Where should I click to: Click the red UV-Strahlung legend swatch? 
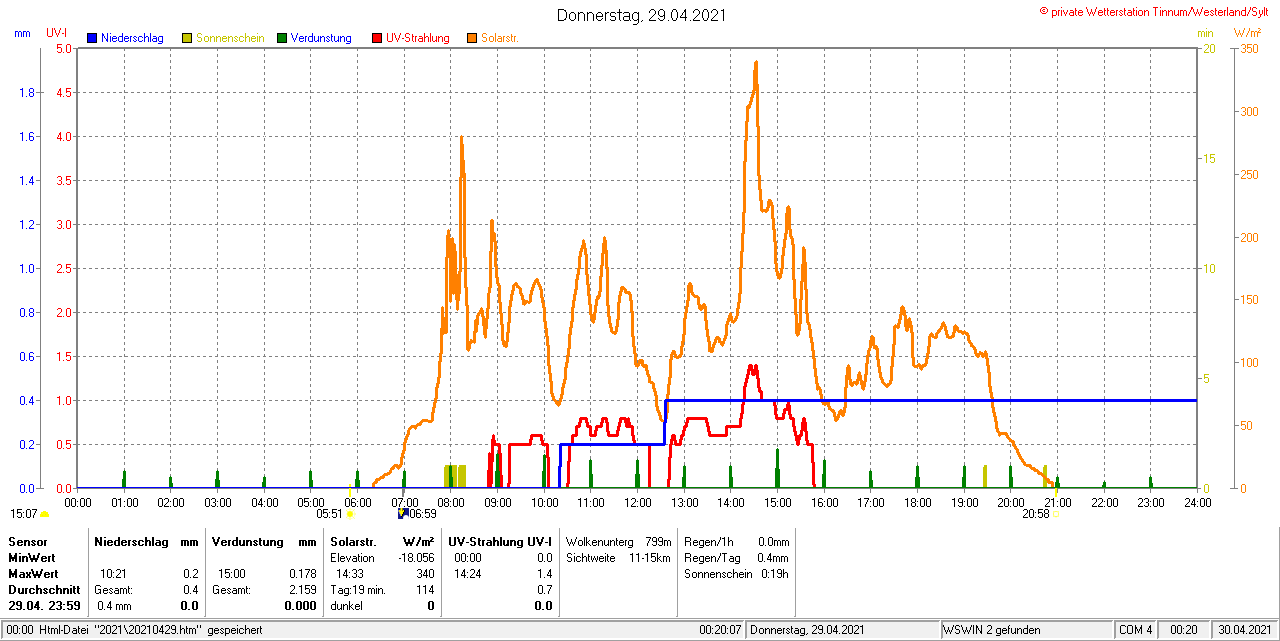coord(376,38)
